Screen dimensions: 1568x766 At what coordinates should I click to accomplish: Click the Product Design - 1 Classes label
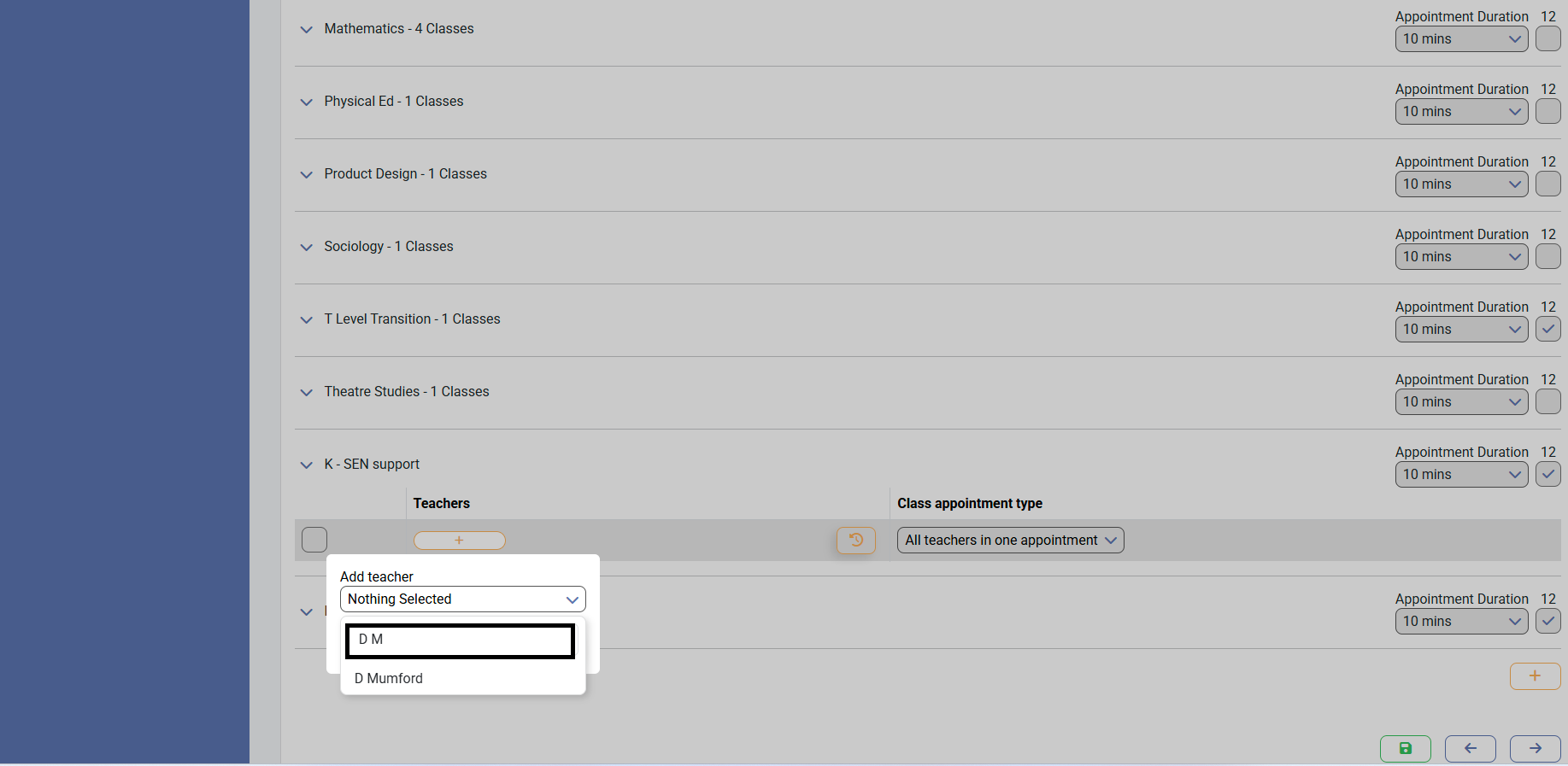(x=405, y=173)
